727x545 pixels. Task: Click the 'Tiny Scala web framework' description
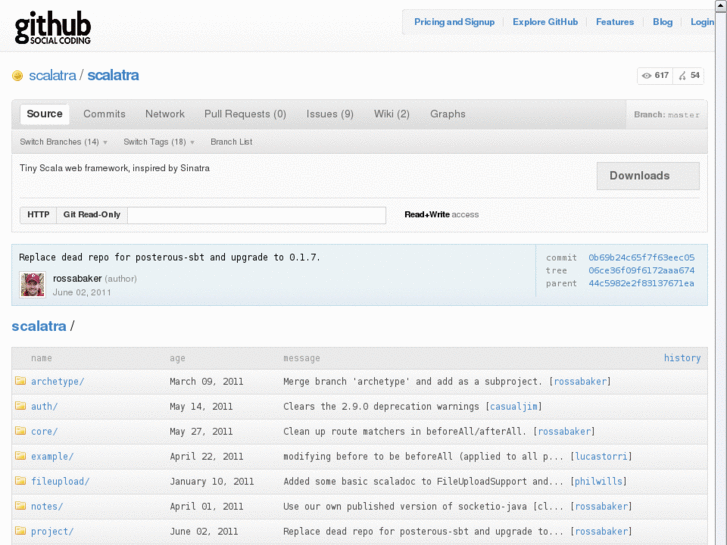115,168
